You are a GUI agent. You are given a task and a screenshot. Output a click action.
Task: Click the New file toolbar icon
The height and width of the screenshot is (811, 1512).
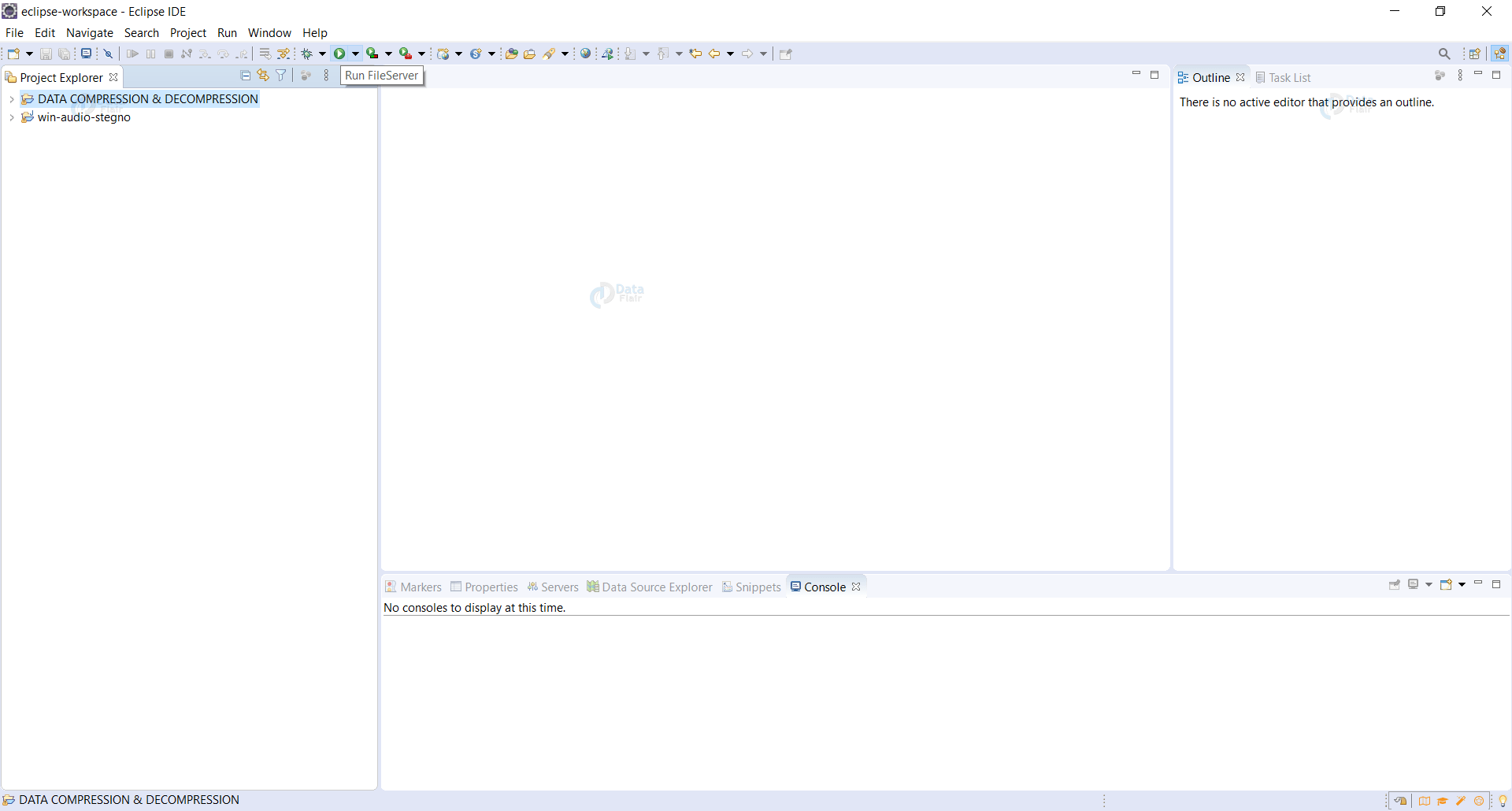[x=13, y=54]
